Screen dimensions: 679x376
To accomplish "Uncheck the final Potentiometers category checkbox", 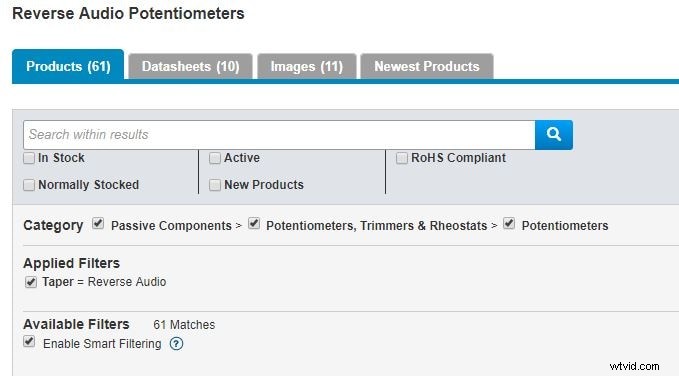I will click(509, 224).
